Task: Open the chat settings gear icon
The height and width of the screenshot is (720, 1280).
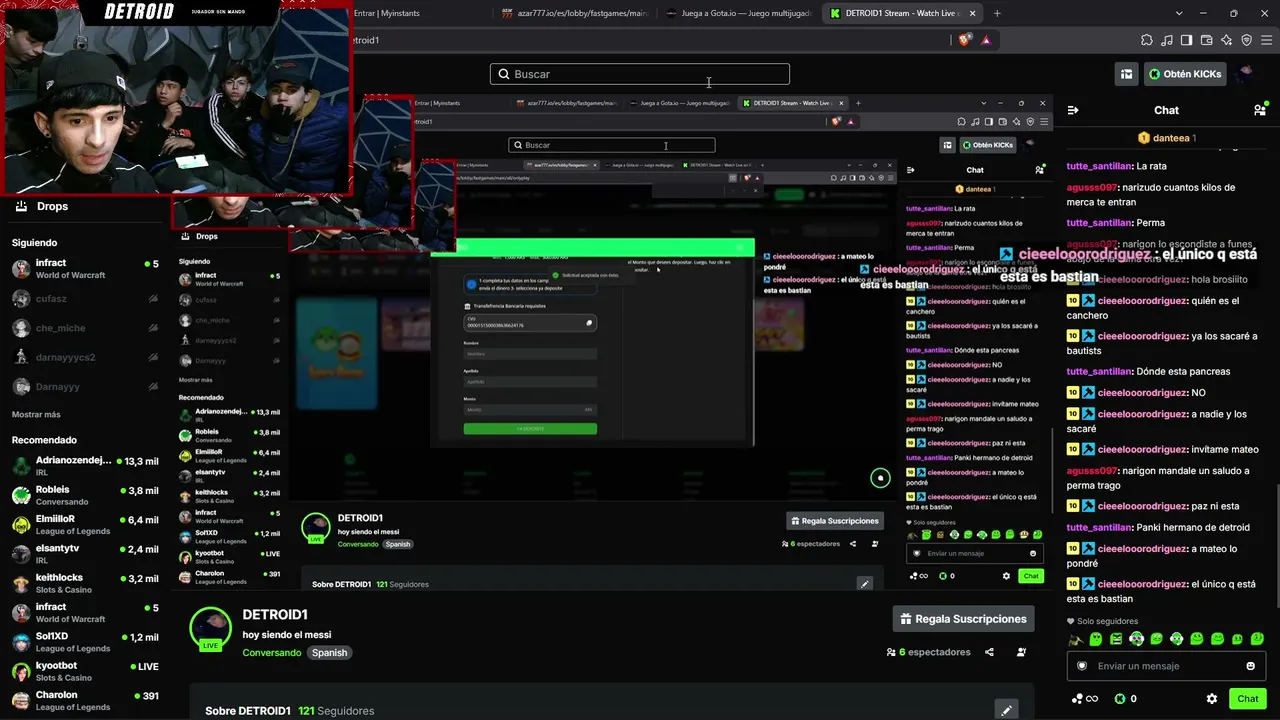Action: (1212, 699)
